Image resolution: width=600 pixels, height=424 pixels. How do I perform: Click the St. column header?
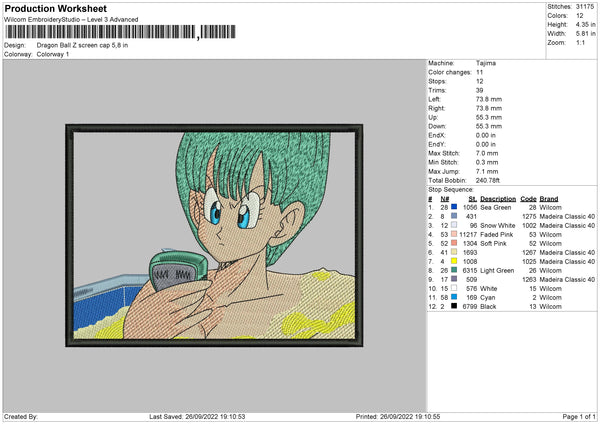(473, 199)
